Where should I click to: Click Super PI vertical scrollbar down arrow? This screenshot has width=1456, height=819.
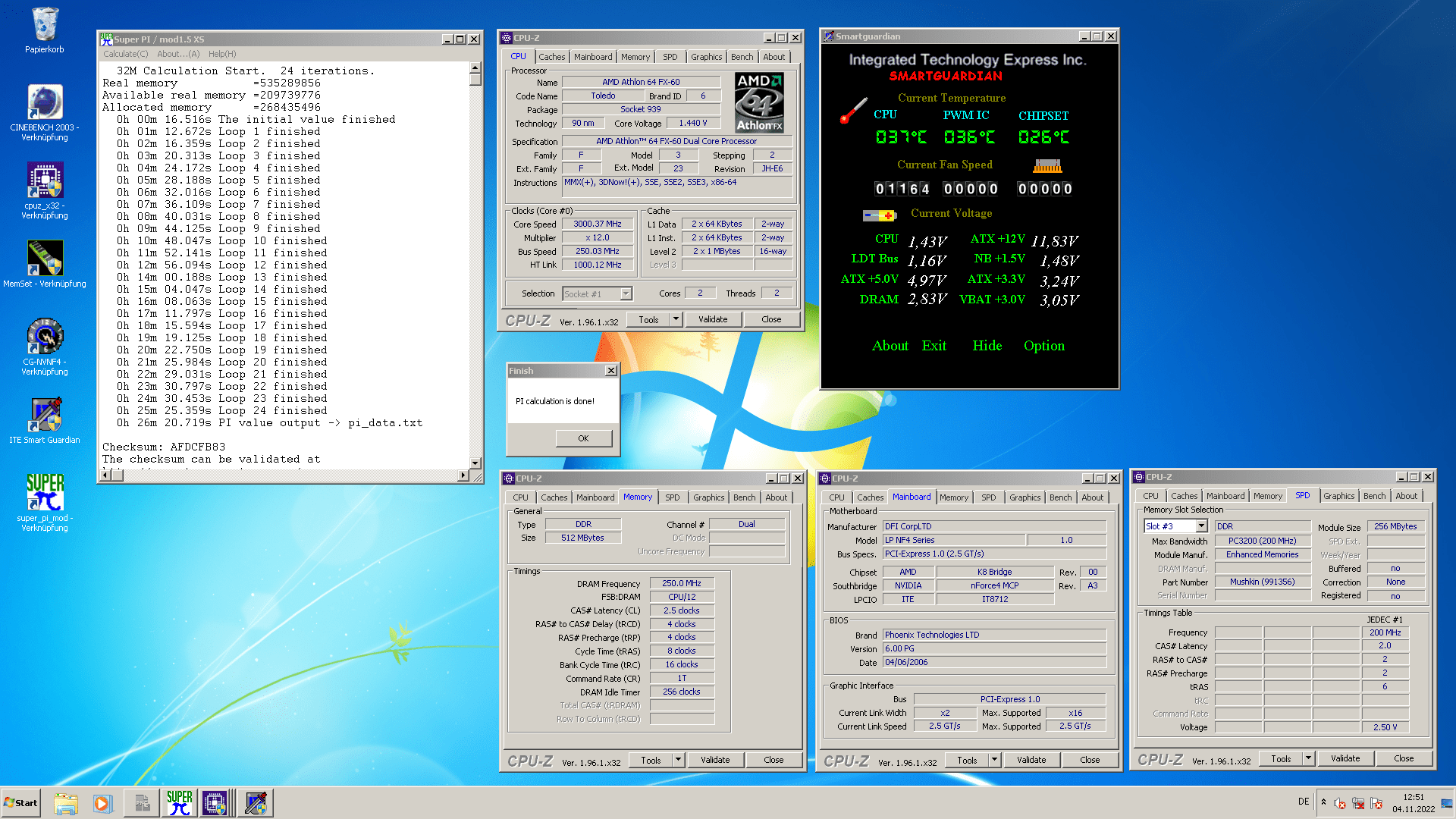tap(475, 463)
